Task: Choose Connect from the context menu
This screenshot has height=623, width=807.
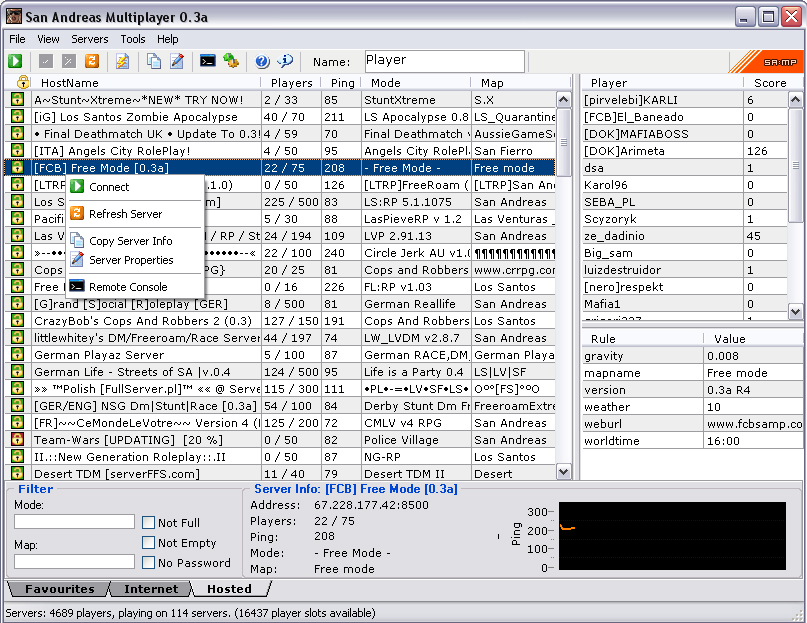Action: pos(109,187)
